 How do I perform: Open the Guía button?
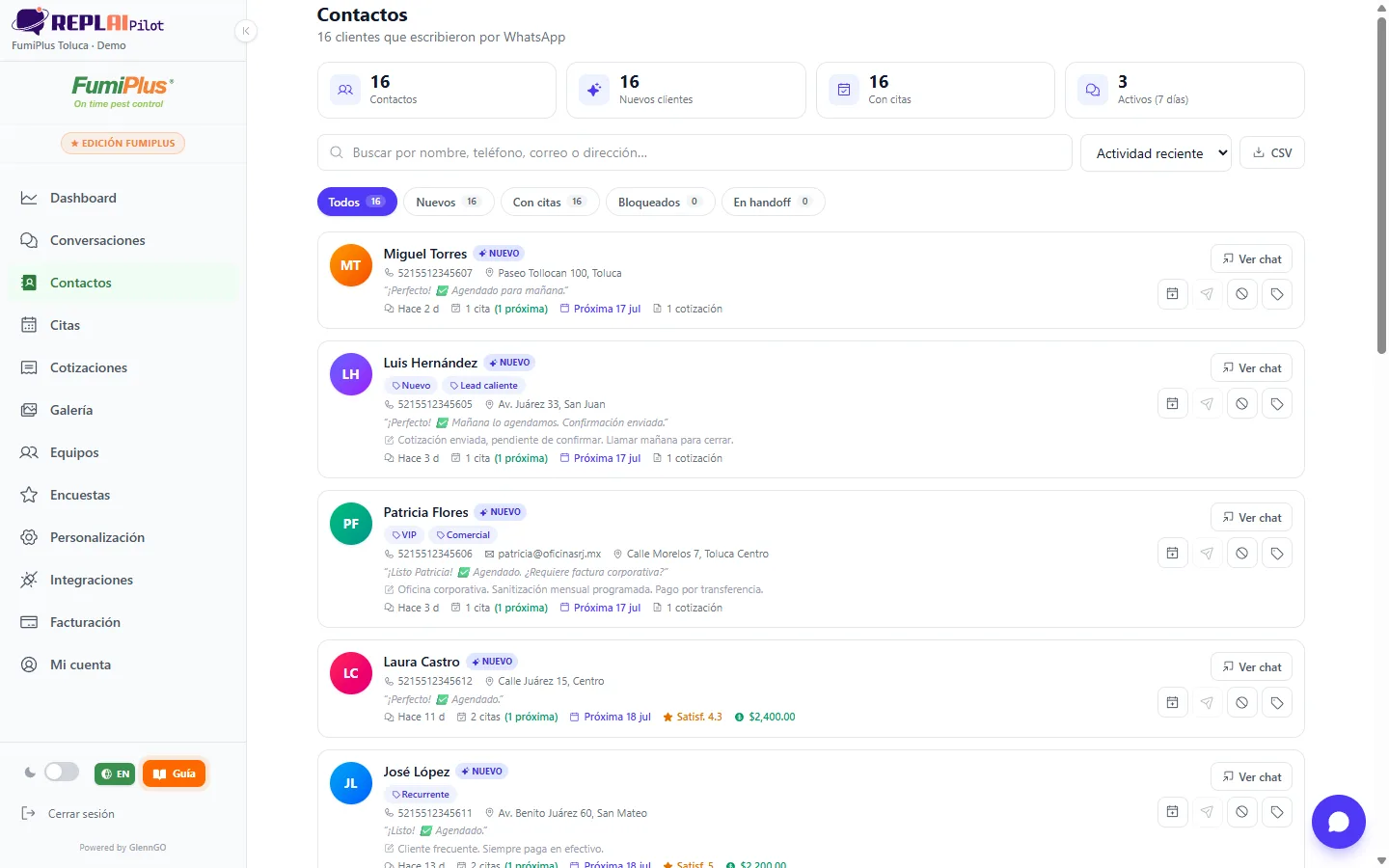tap(174, 773)
